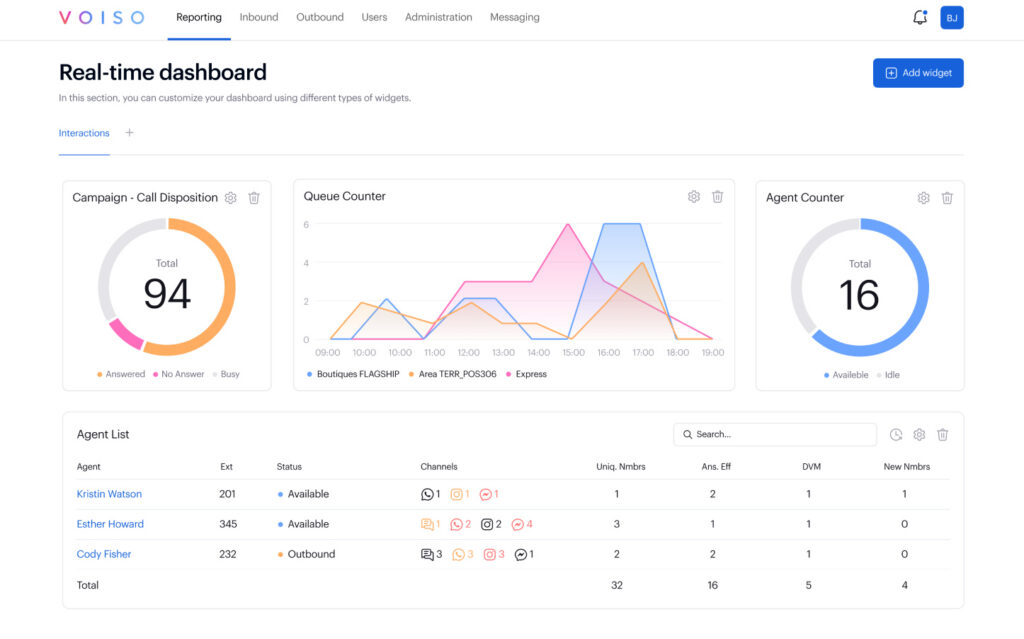Click the Agent List clock history icon

coord(896,434)
